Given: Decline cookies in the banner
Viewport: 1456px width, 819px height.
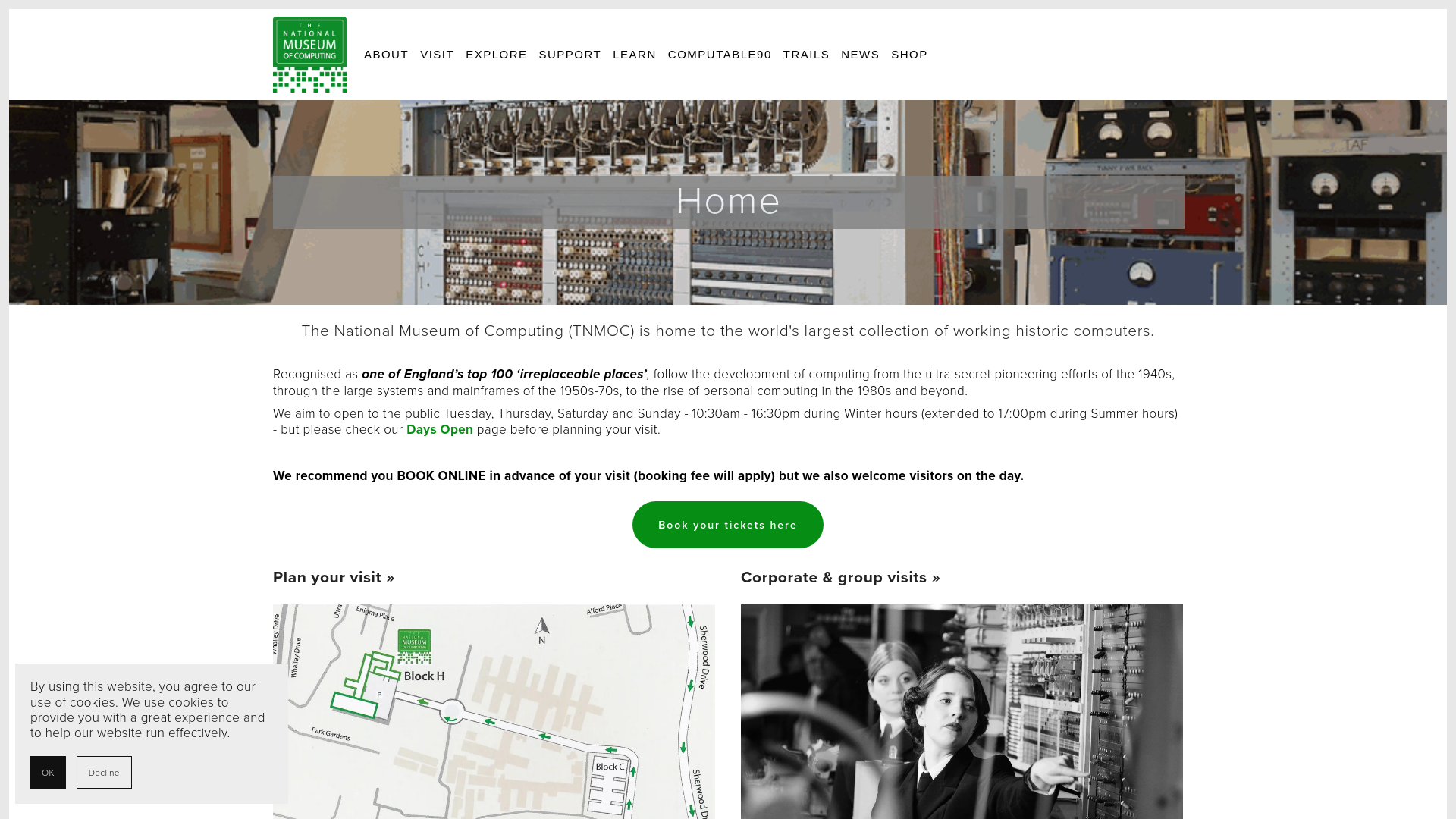Looking at the screenshot, I should click(104, 773).
